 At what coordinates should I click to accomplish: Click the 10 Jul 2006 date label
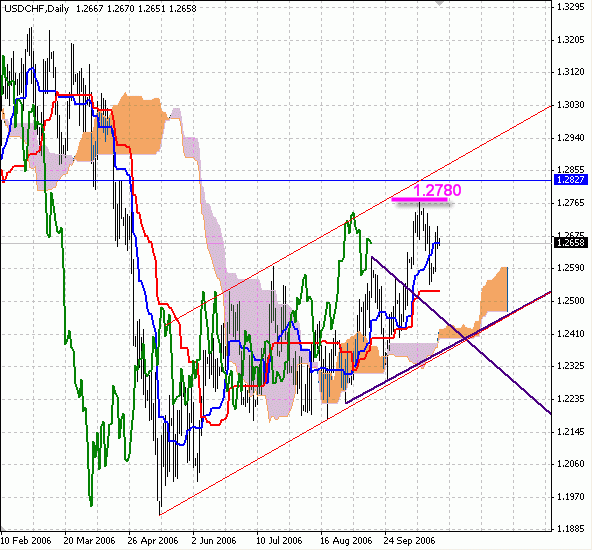tap(279, 541)
